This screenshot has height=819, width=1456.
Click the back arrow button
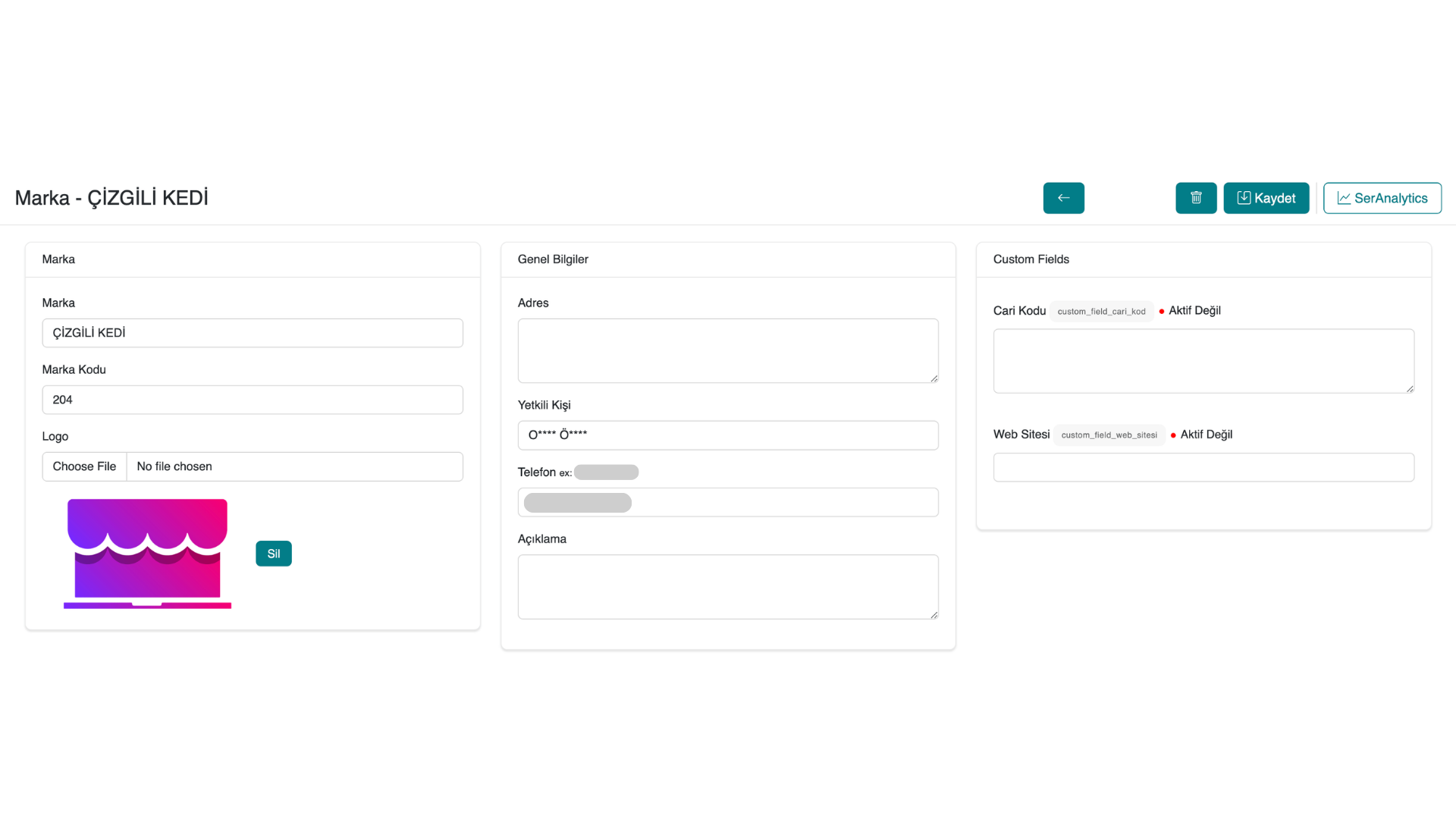tap(1063, 198)
